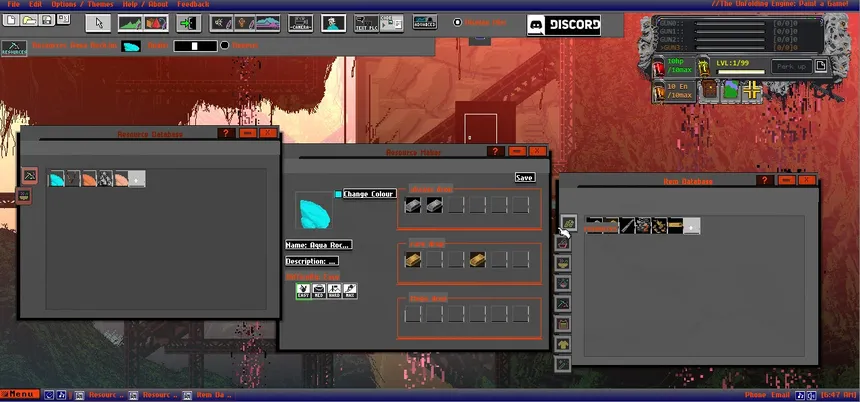The width and height of the screenshot is (860, 402).
Task: Click the speaker volume icon near clock
Action: click(811, 395)
